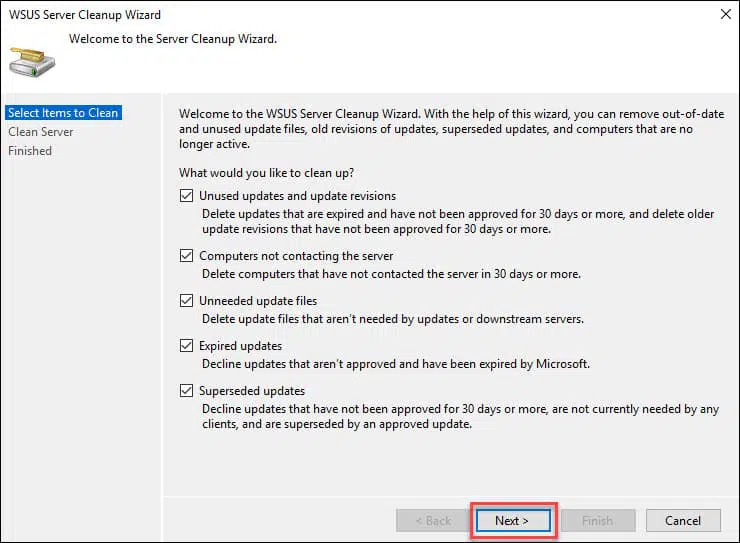Image resolution: width=740 pixels, height=543 pixels.
Task: Click description 'Decline updates that have not been approved for 30 days'
Action: pyautogui.click(x=460, y=416)
